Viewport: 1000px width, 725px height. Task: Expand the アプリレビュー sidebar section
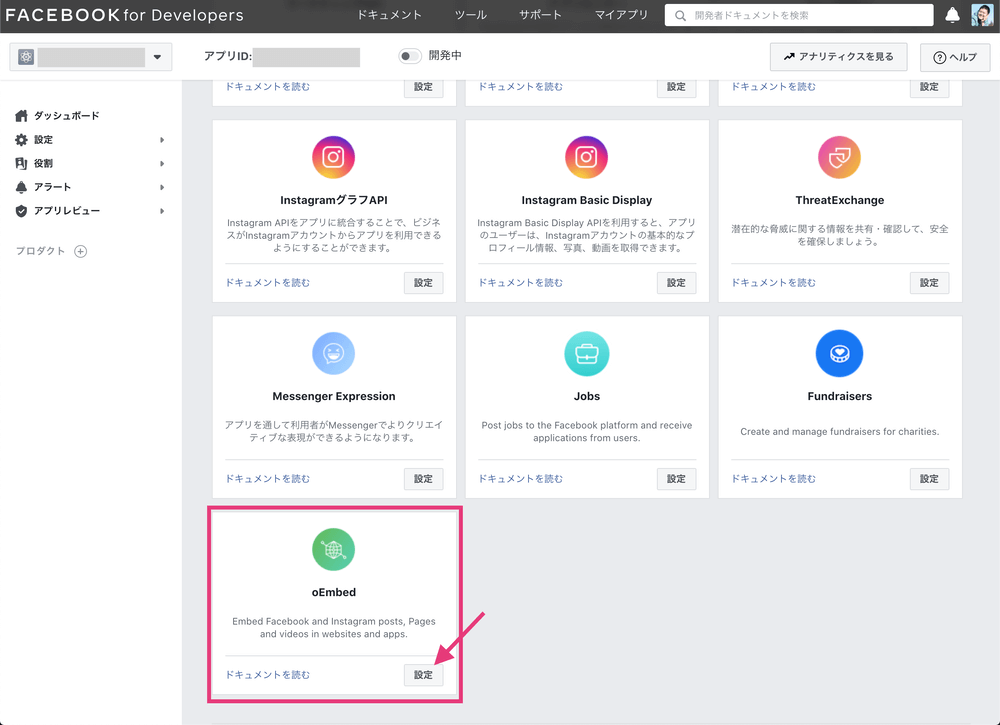[60, 210]
